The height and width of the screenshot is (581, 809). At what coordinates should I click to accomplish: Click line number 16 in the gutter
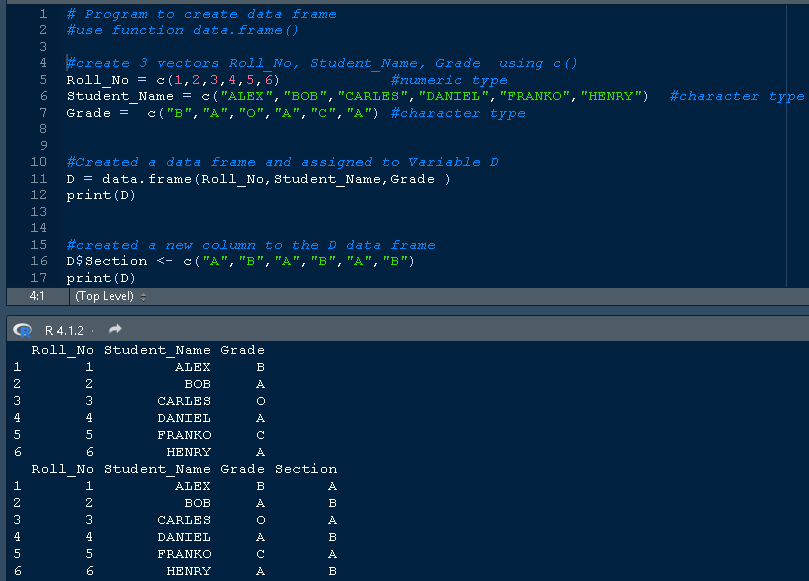click(x=40, y=261)
